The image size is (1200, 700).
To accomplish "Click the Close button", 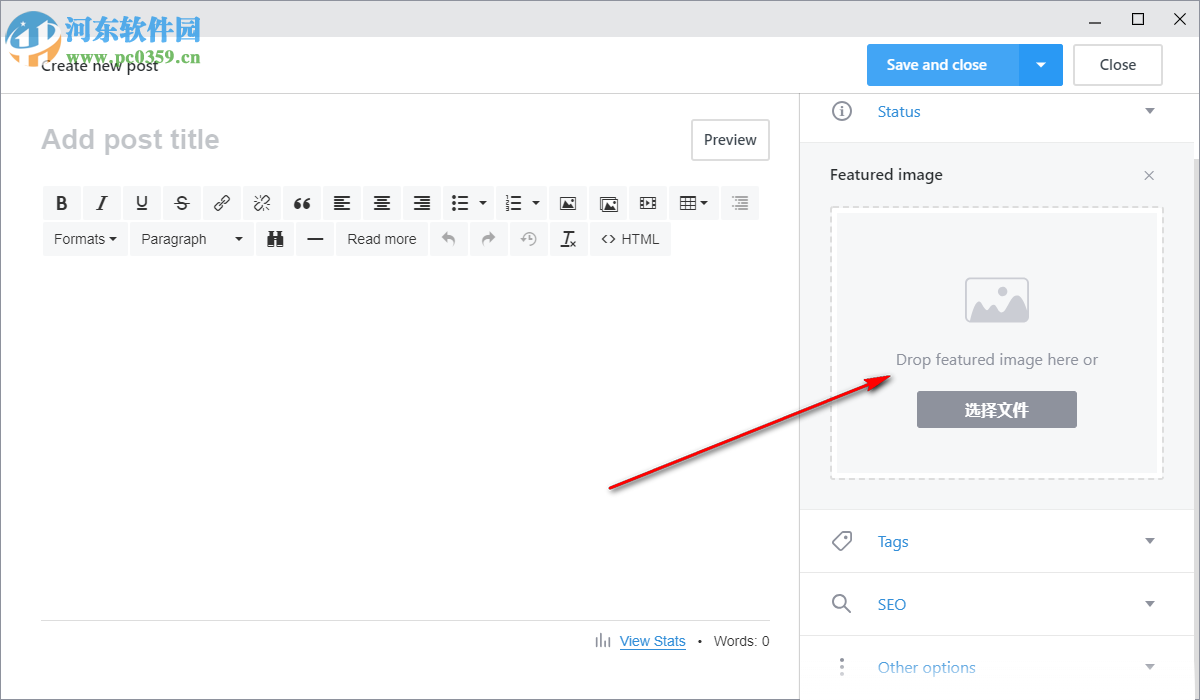I will coord(1118,65).
